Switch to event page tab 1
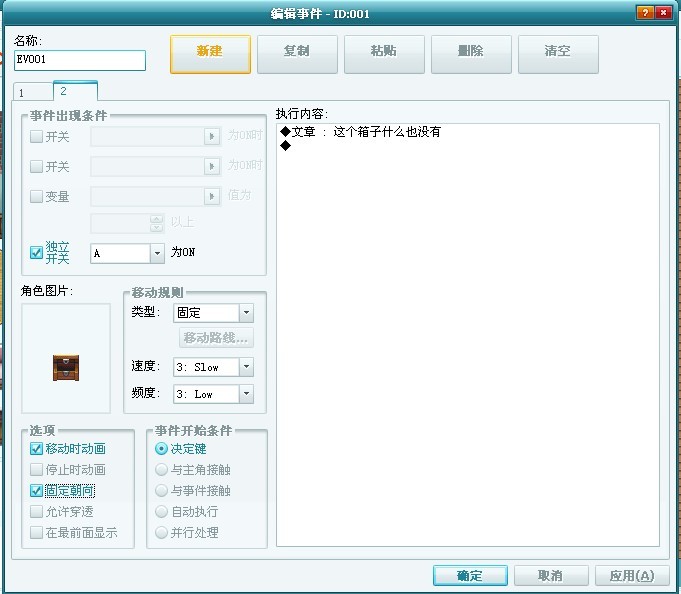This screenshot has width=681, height=594. (33, 92)
